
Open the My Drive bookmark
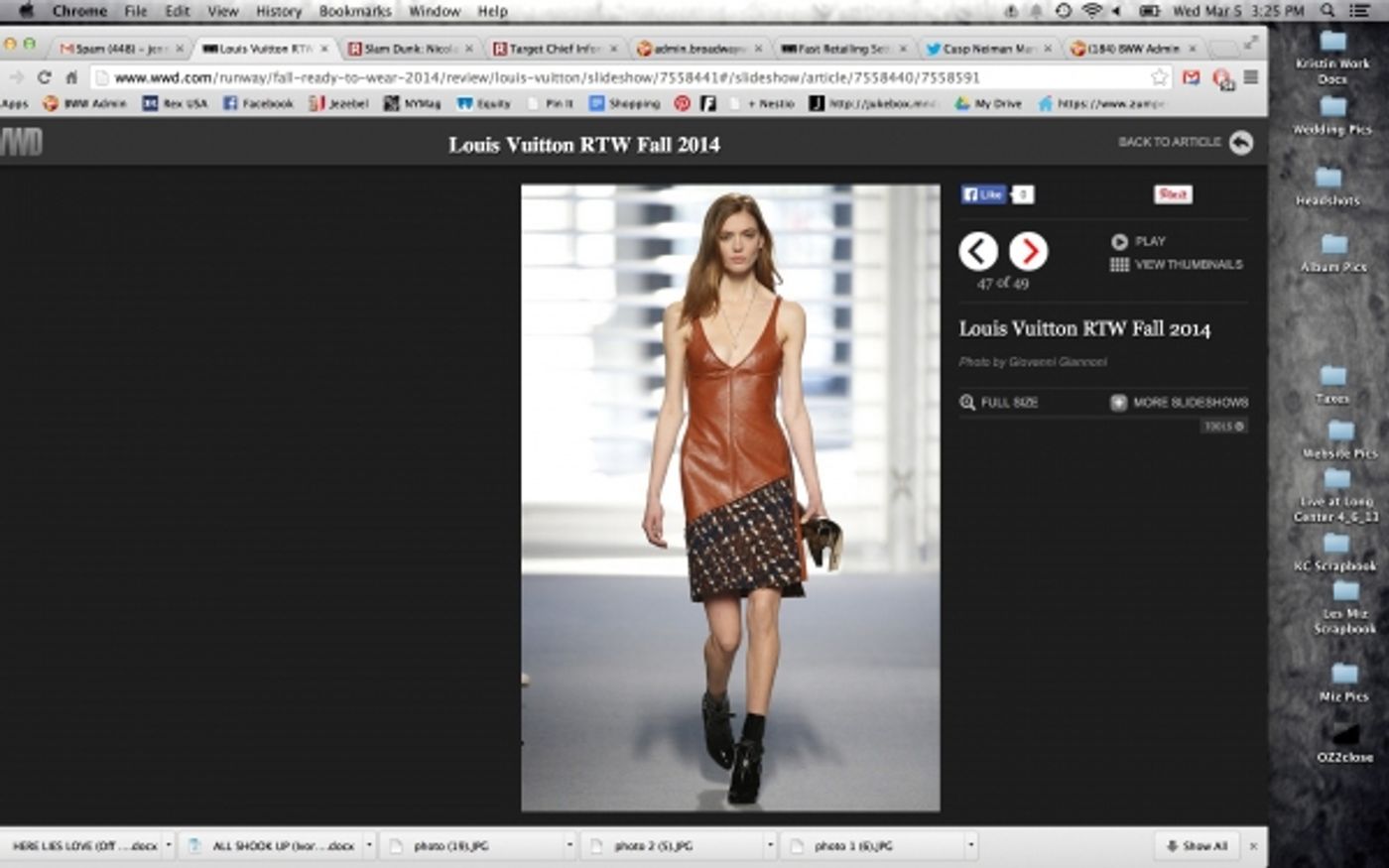tap(988, 103)
